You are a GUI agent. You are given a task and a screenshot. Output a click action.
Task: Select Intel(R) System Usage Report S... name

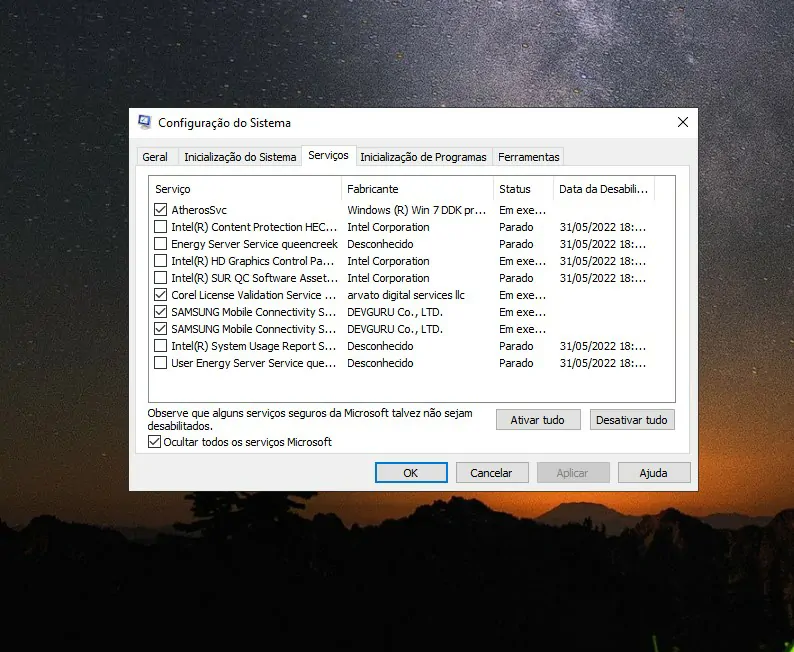(253, 346)
